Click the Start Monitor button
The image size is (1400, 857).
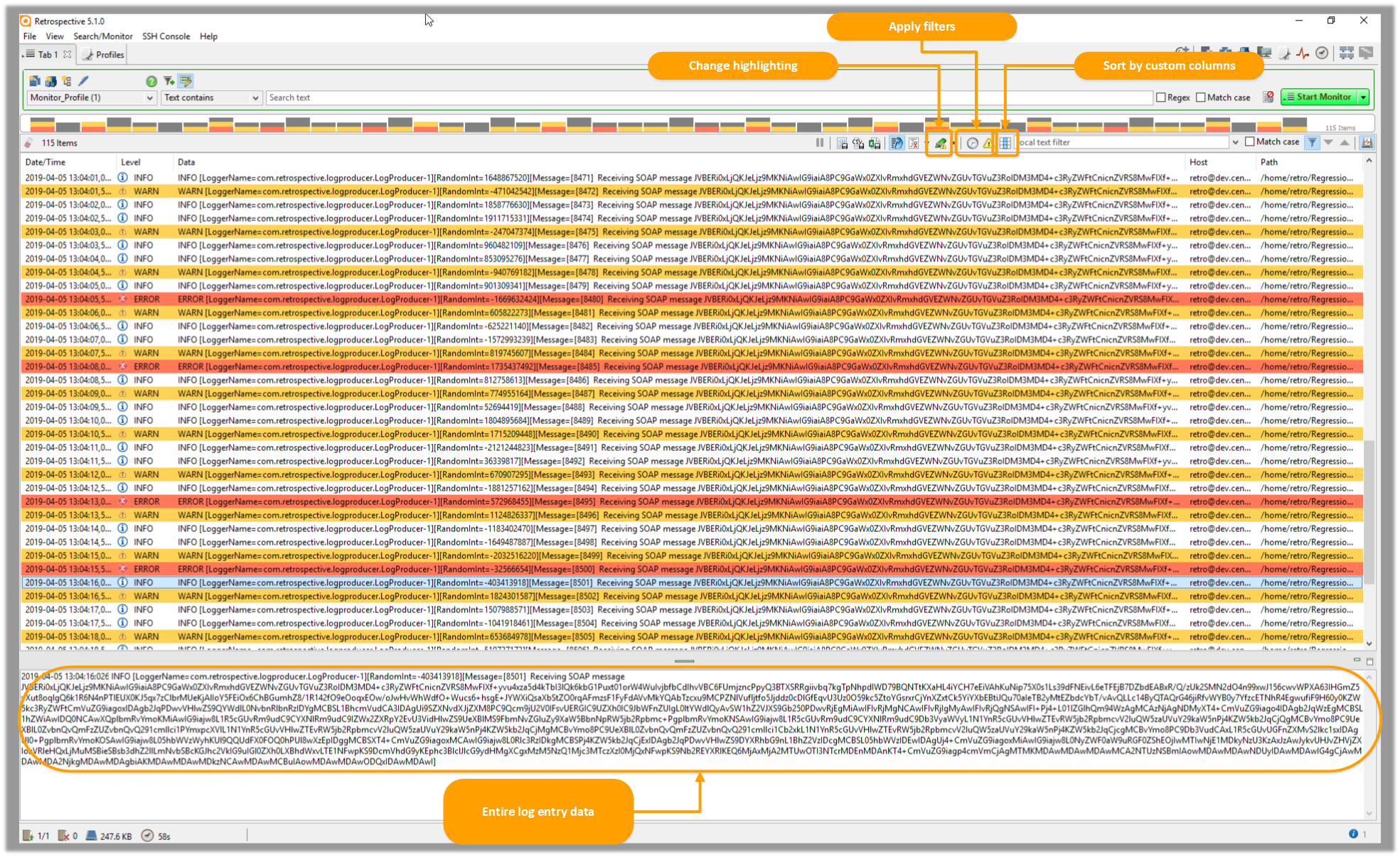click(1319, 97)
